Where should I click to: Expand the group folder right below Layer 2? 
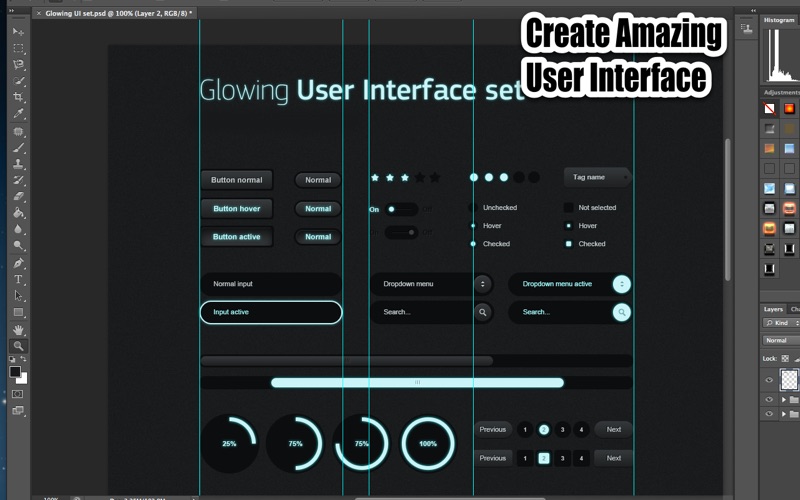784,399
